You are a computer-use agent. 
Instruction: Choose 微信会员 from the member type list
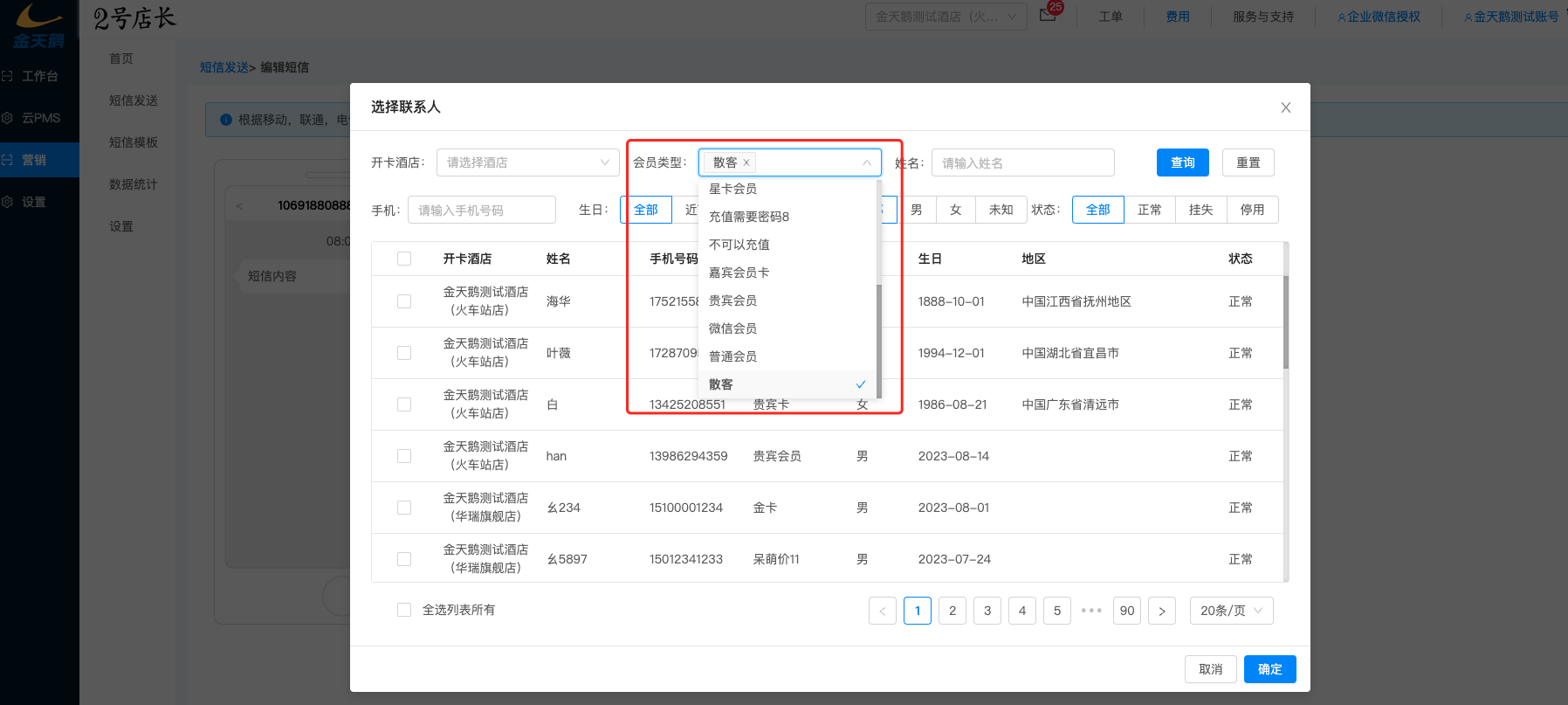(787, 328)
